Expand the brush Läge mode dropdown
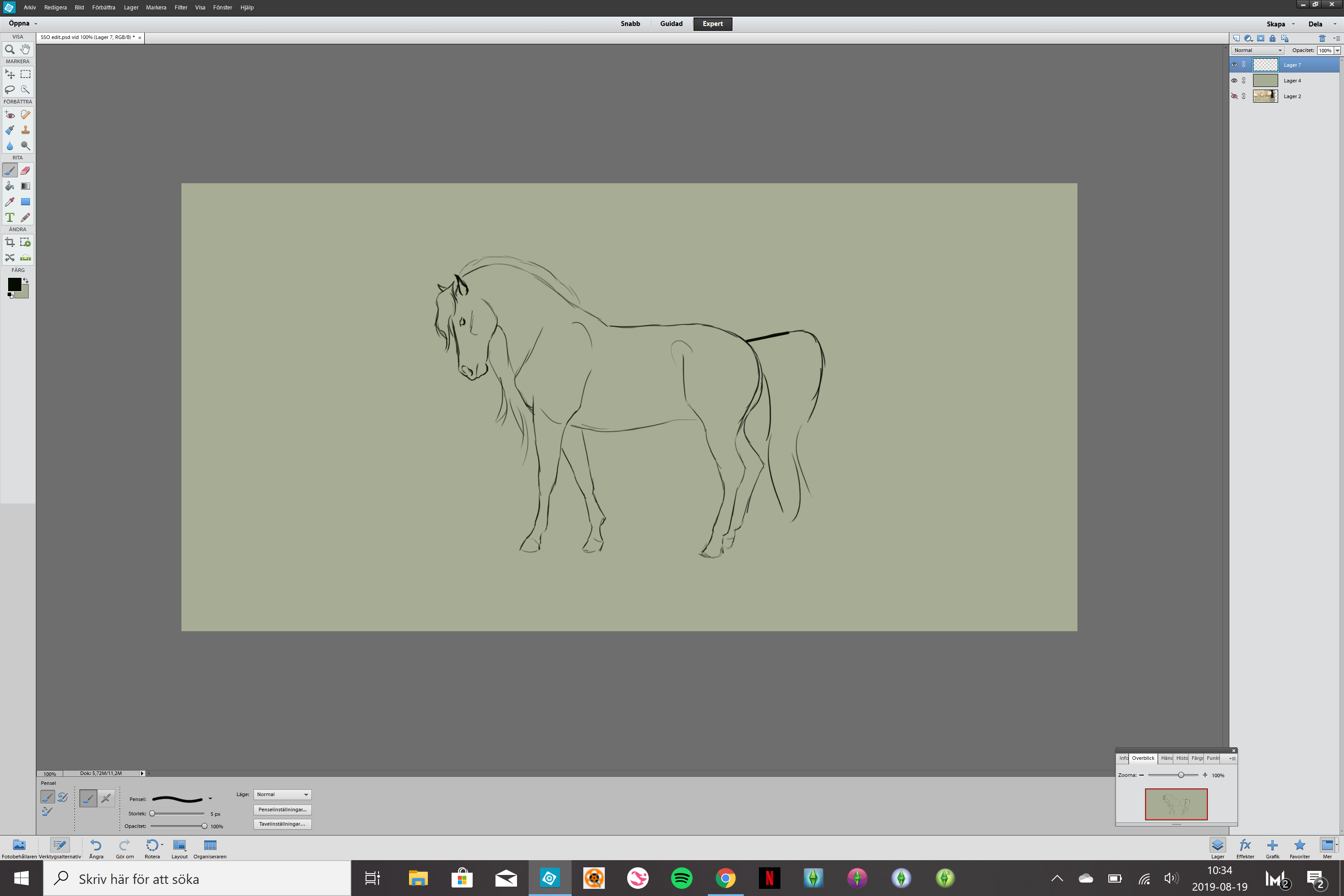The width and height of the screenshot is (1344, 896). coord(282,794)
